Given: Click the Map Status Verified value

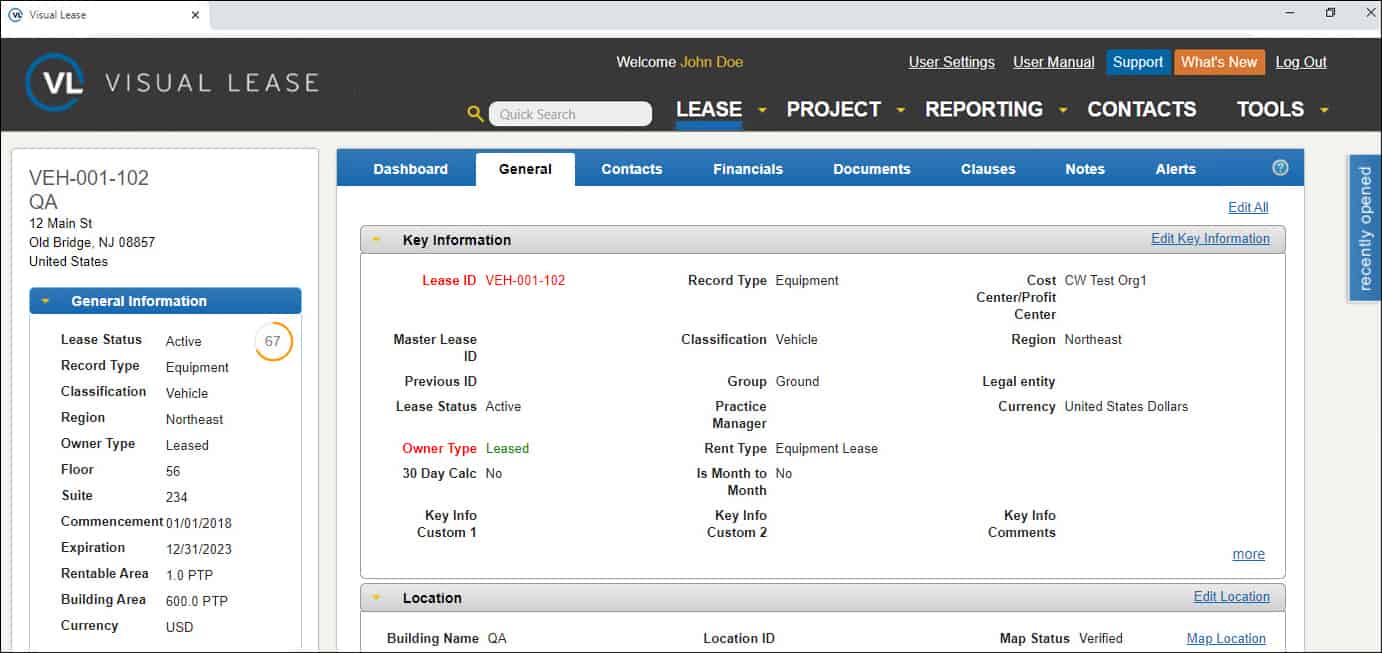Looking at the screenshot, I should tap(1101, 638).
